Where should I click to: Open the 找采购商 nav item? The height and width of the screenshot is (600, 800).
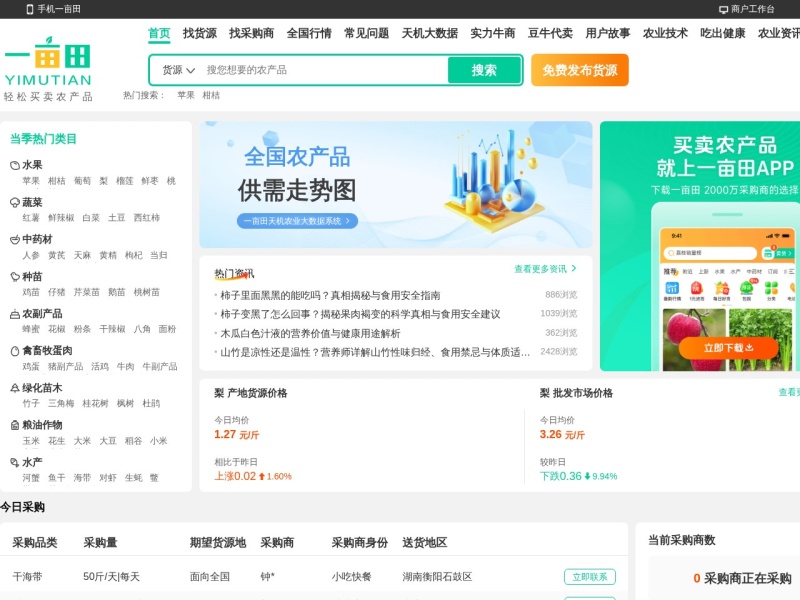(252, 33)
